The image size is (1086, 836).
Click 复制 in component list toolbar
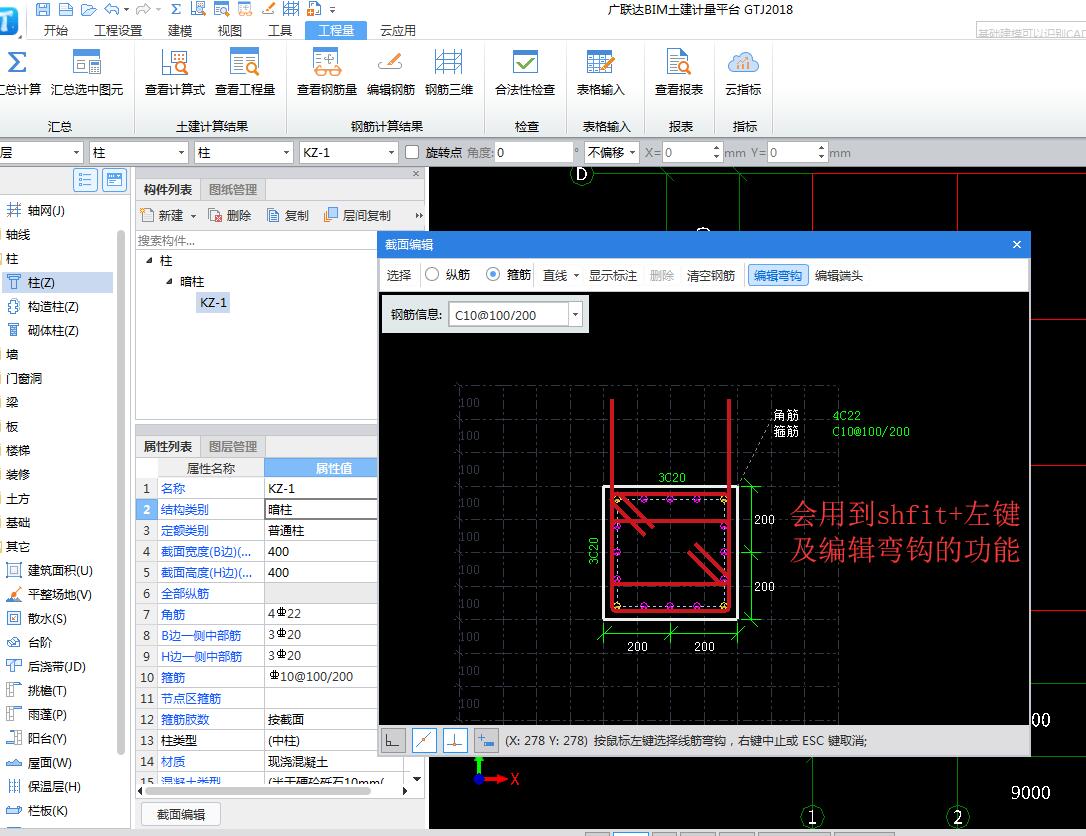pyautogui.click(x=287, y=216)
